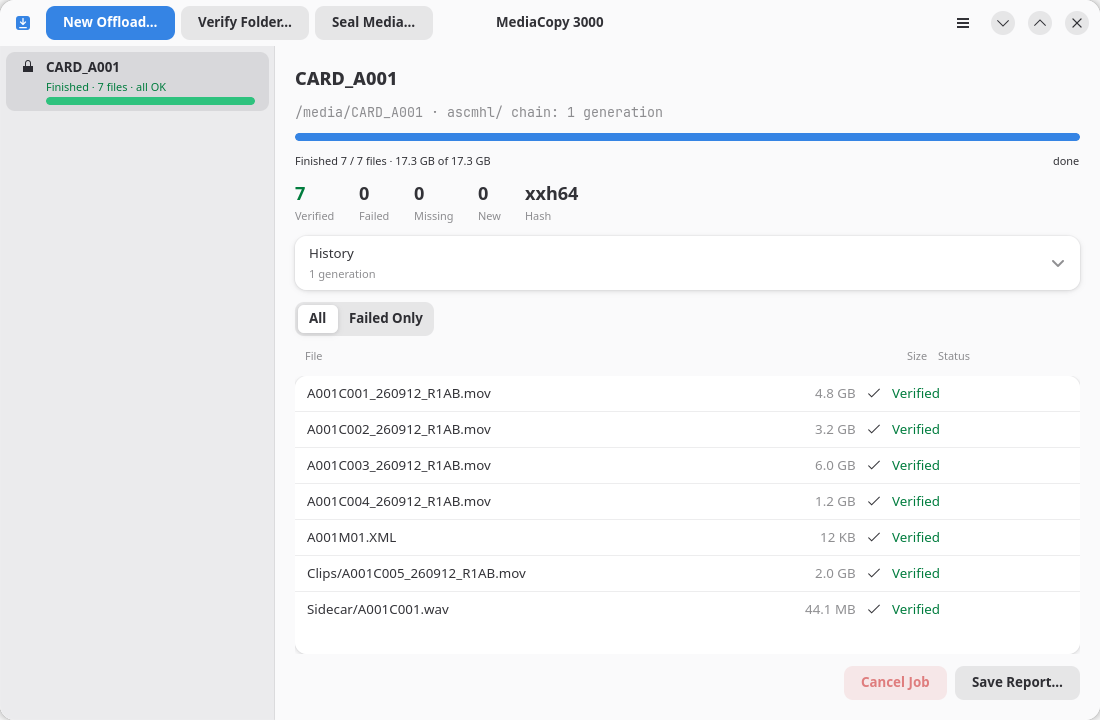Show All files filter
Screen dimensions: 1100x720
(318, 319)
